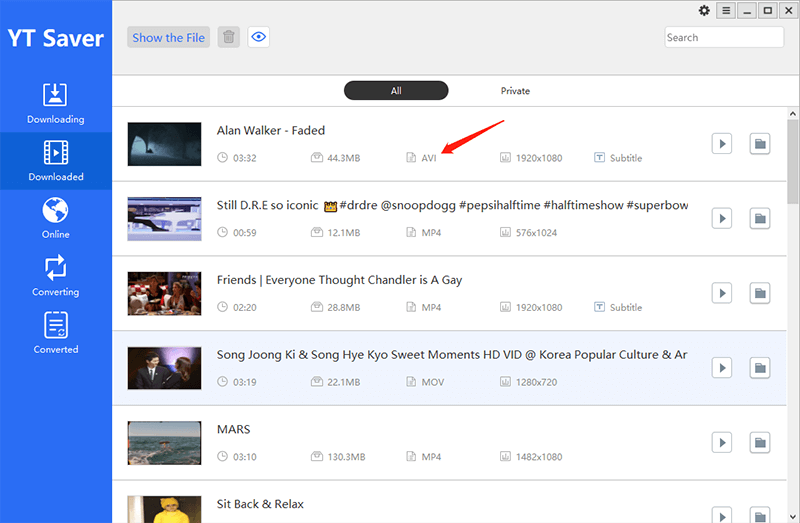The width and height of the screenshot is (800, 523).
Task: Click the AVI format label
Action: (x=429, y=158)
